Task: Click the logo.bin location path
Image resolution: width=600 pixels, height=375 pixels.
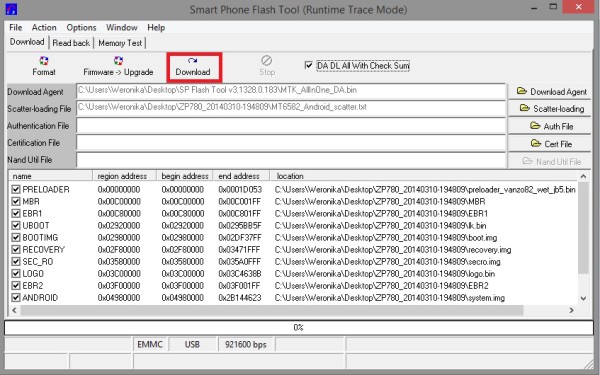Action: pyautogui.click(x=385, y=274)
